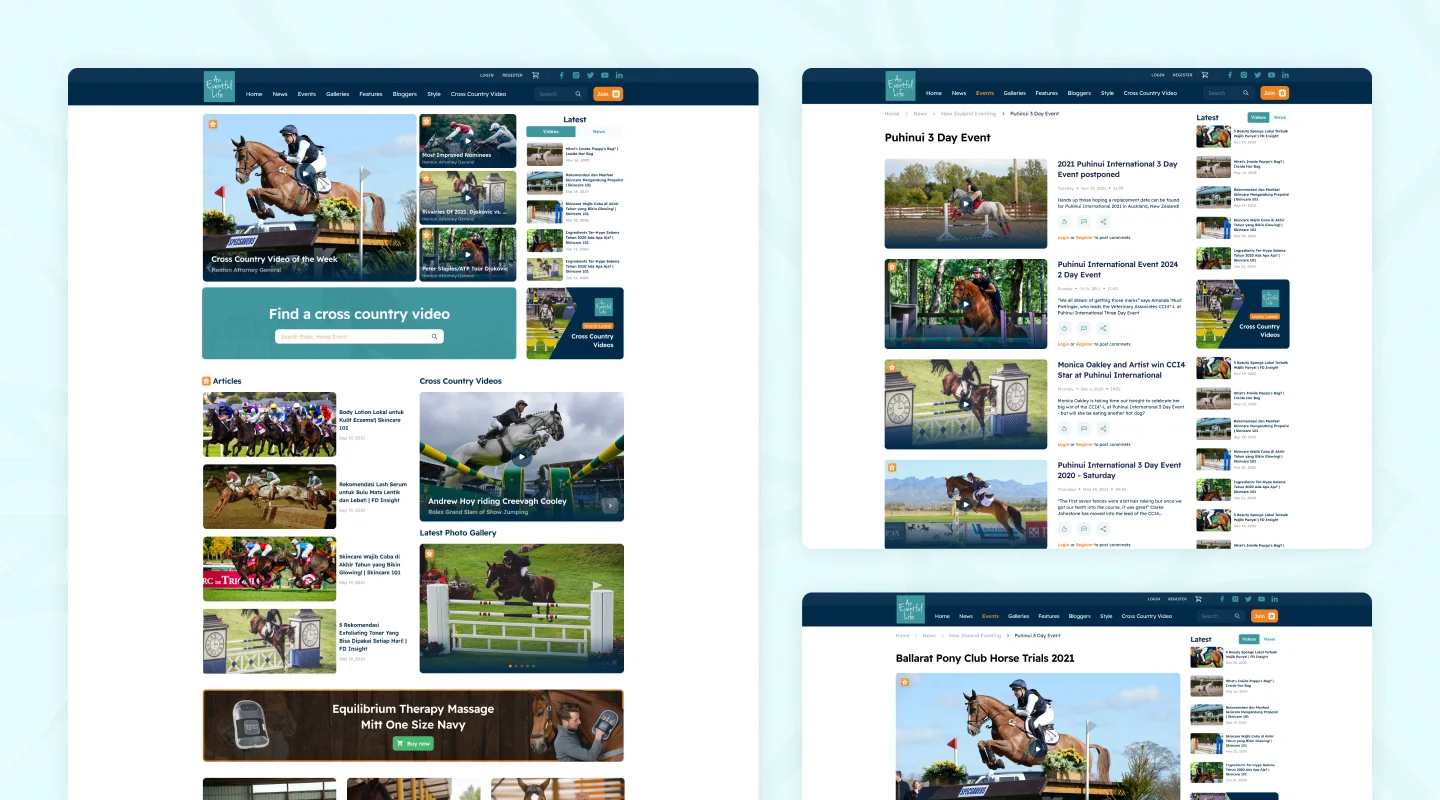Switch to the News tab in the homepage Latest panel

(x=598, y=132)
